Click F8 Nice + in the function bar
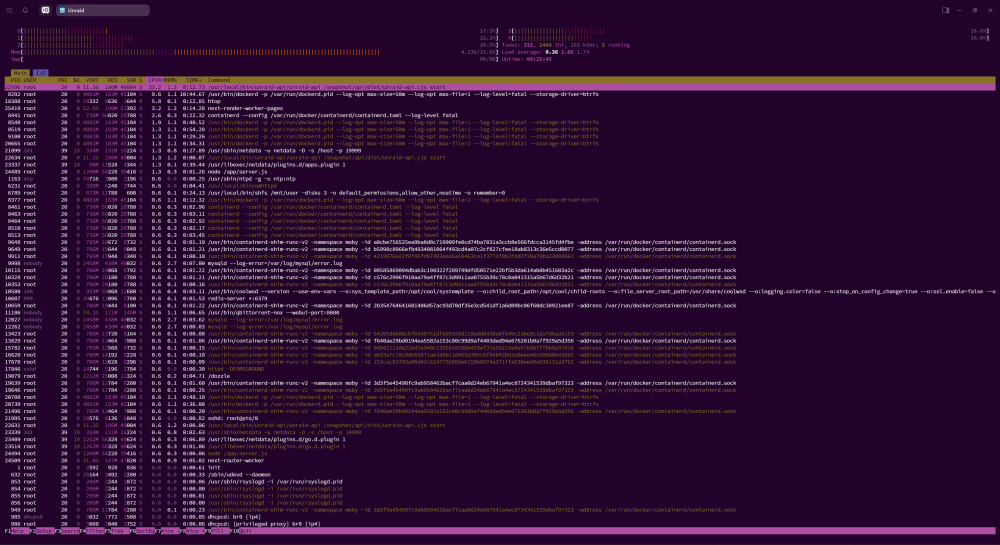1000x545 pixels. point(193,531)
